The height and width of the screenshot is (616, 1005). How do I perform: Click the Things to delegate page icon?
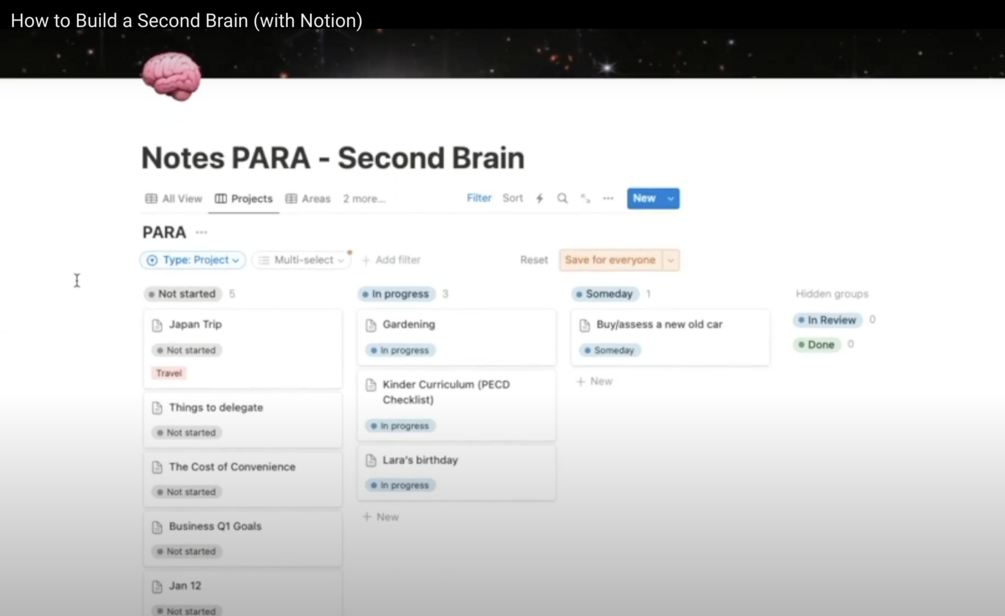(157, 408)
